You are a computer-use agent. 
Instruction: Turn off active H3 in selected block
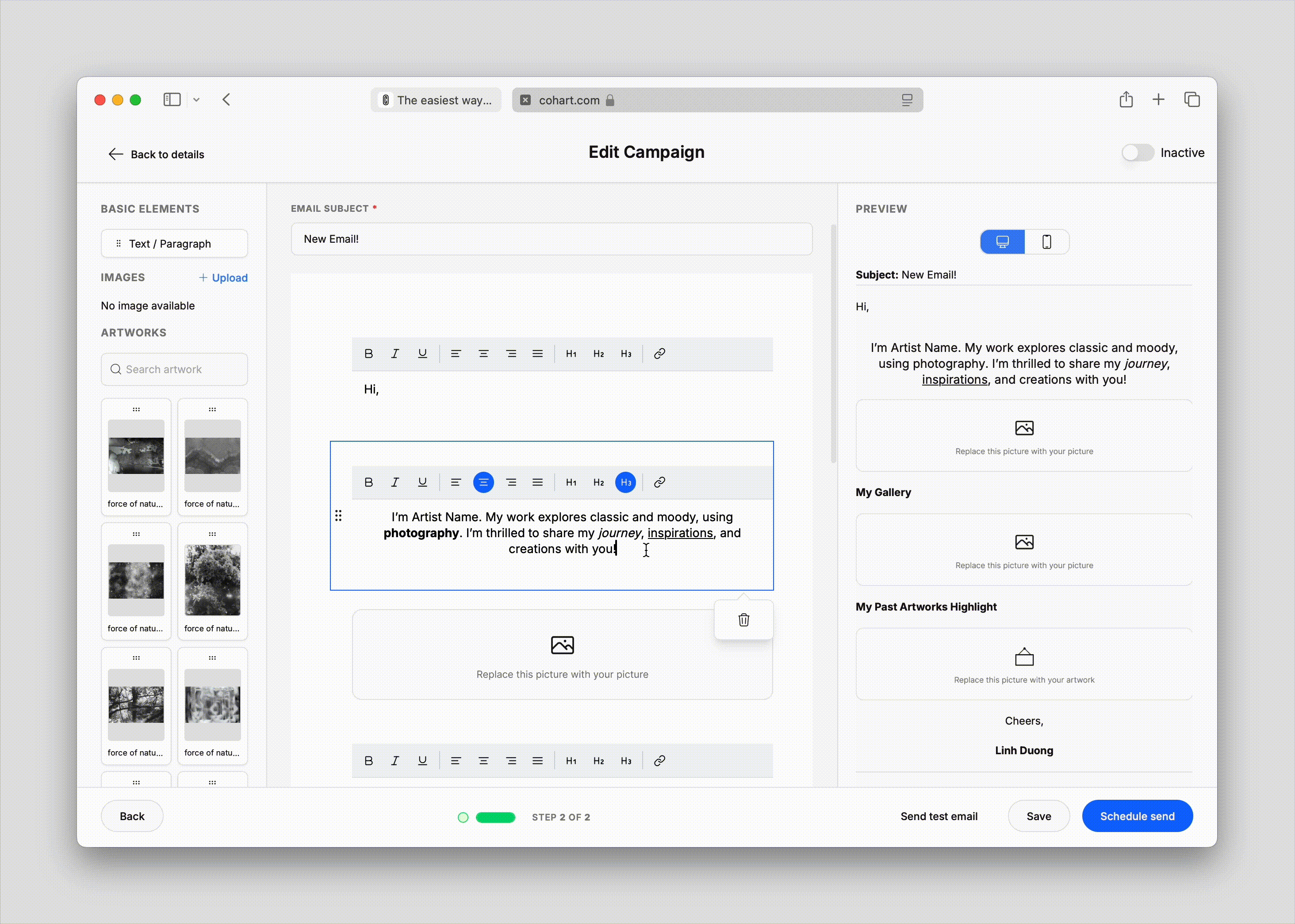(x=625, y=482)
